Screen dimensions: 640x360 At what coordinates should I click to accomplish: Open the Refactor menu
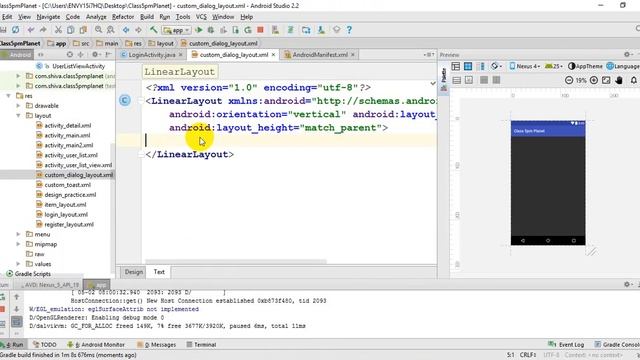123,17
